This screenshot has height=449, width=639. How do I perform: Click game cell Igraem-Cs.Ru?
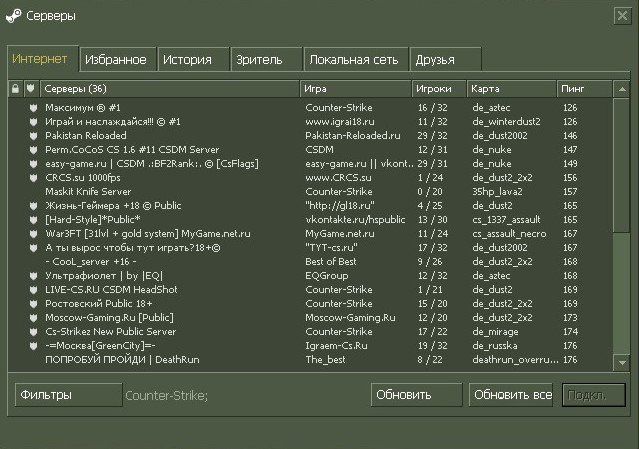click(336, 346)
